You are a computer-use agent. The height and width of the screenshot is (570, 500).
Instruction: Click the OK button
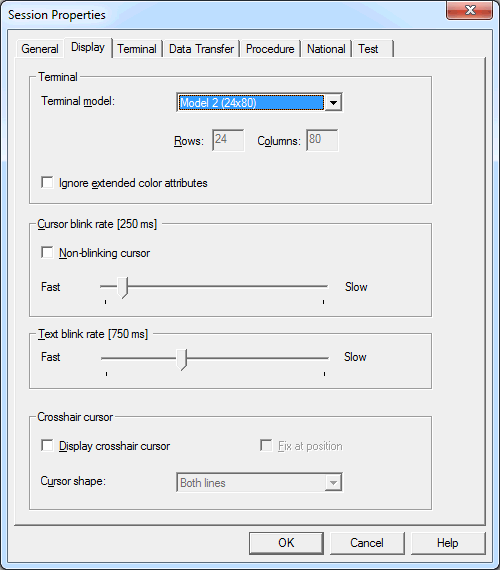286,543
